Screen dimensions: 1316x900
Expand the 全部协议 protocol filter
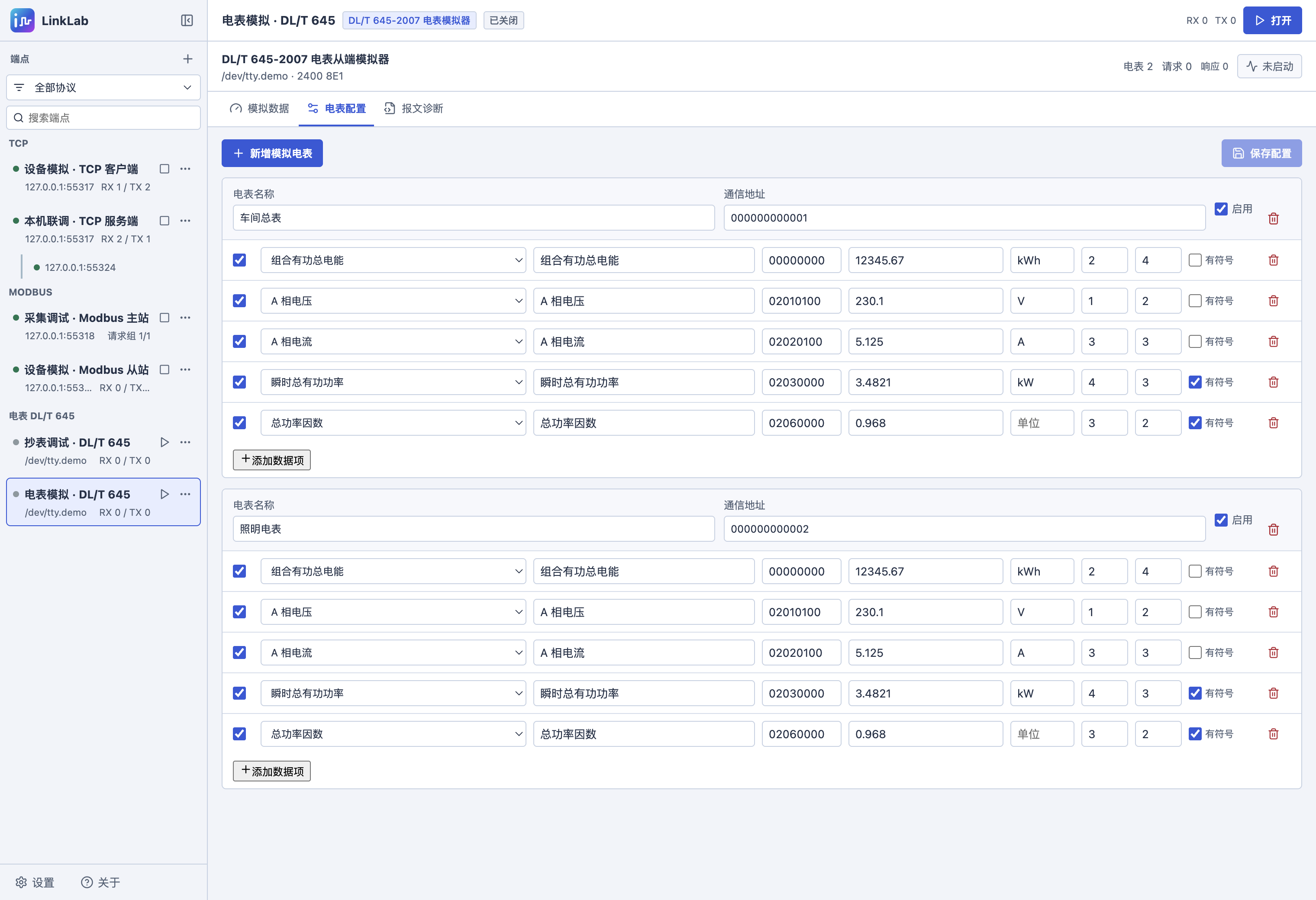pos(103,87)
